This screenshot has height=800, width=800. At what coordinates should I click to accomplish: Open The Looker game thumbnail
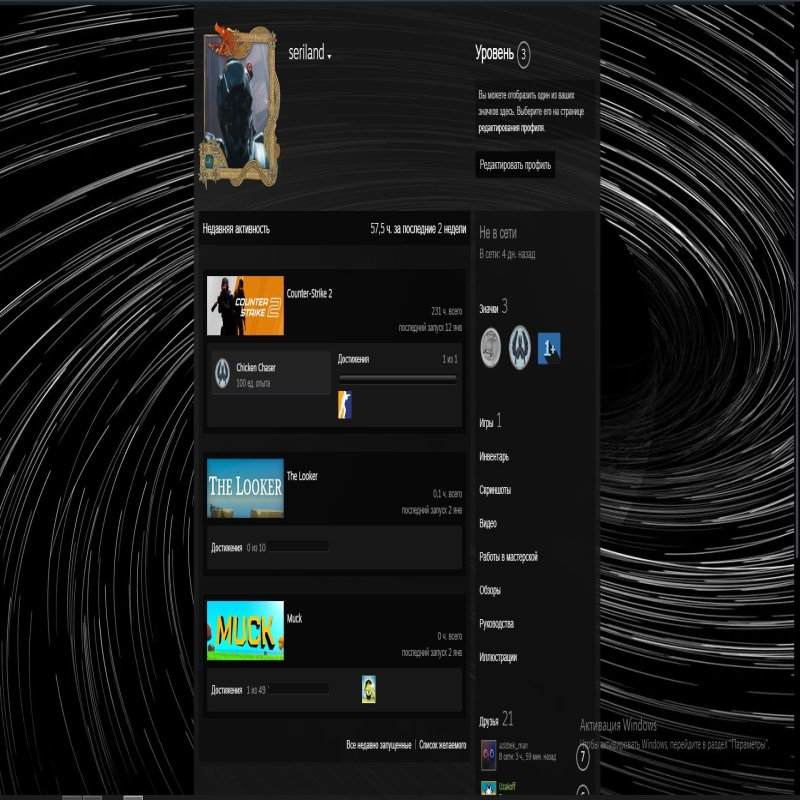tap(245, 488)
